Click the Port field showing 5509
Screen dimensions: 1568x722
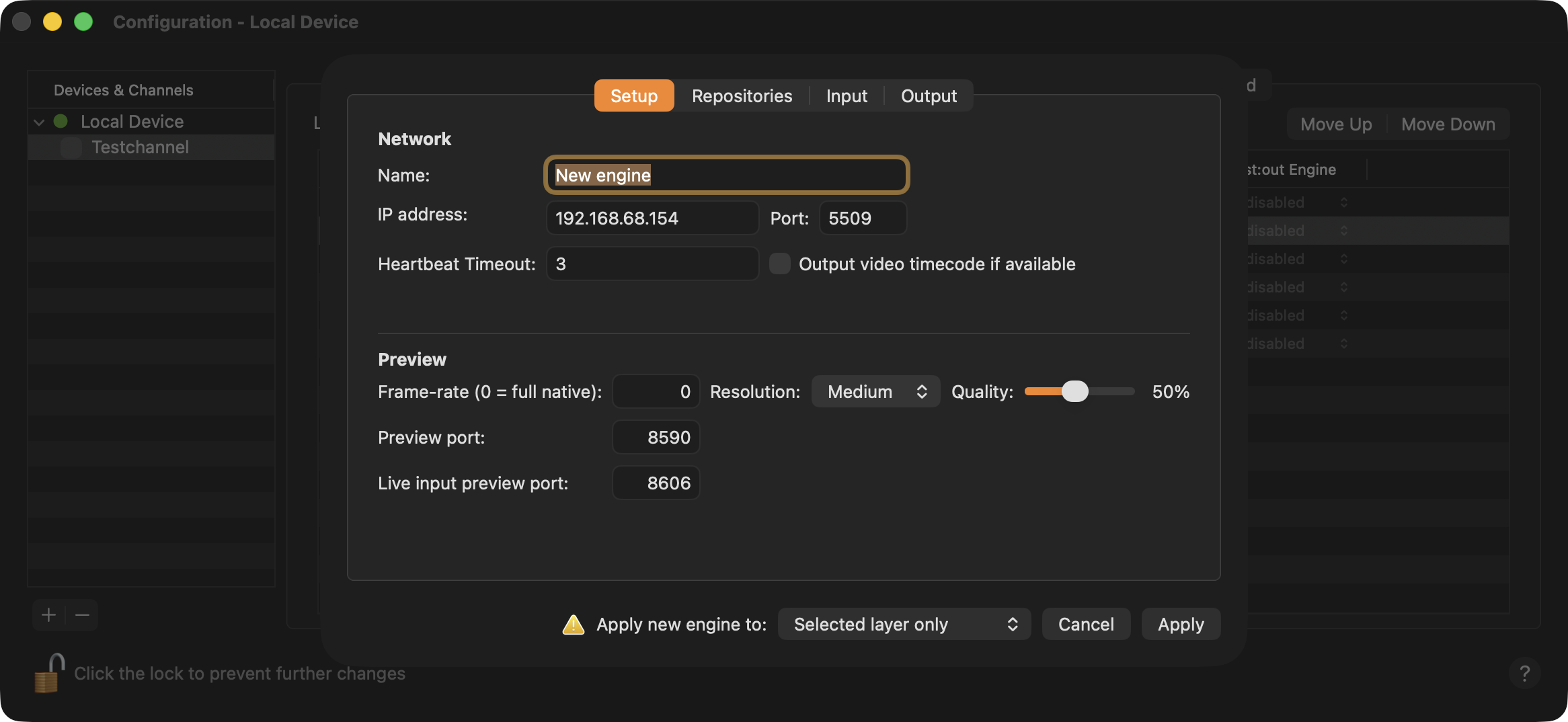click(x=863, y=218)
